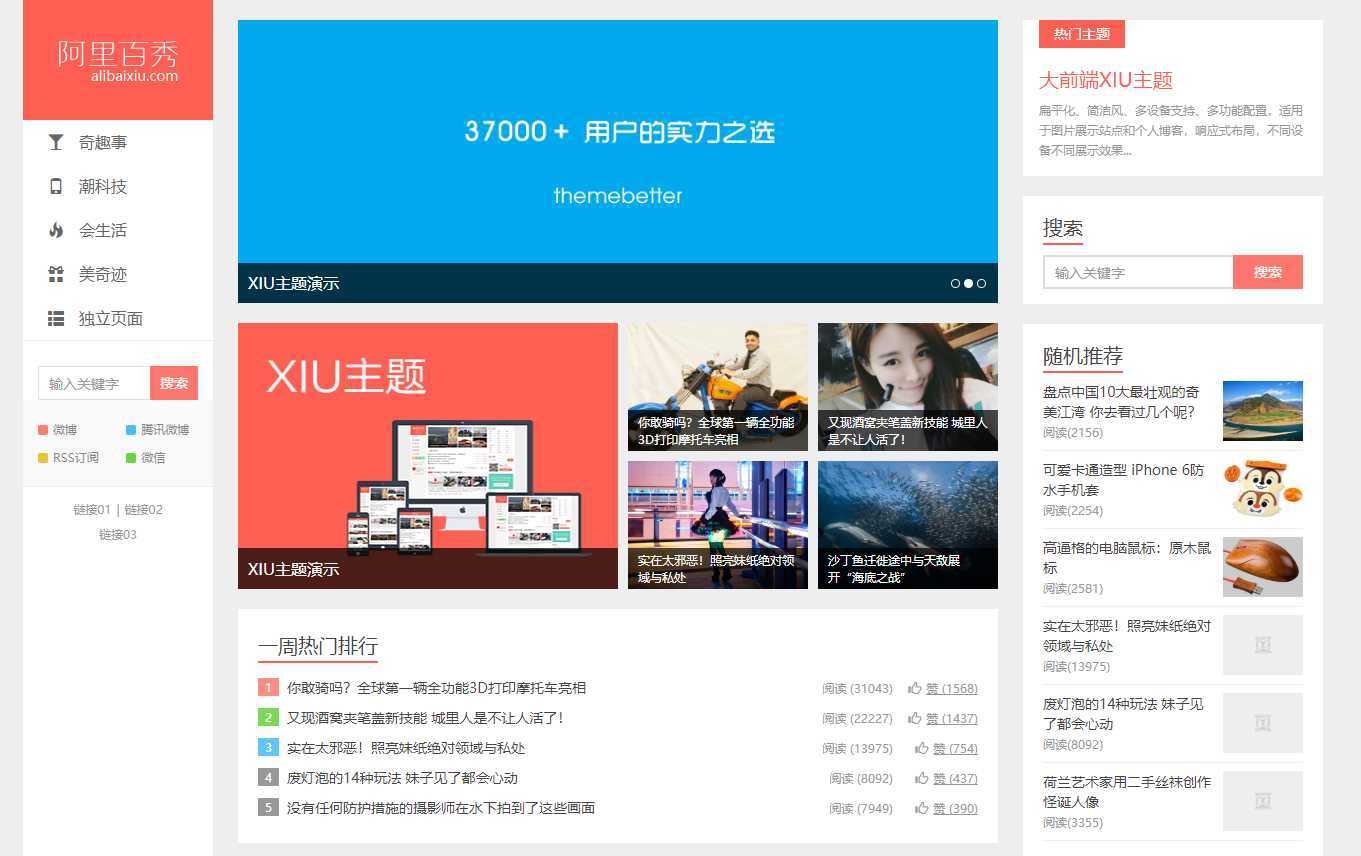Viewport: 1361px width, 856px height.
Task: Click the 输入关键字 search input field
Action: point(1137,271)
